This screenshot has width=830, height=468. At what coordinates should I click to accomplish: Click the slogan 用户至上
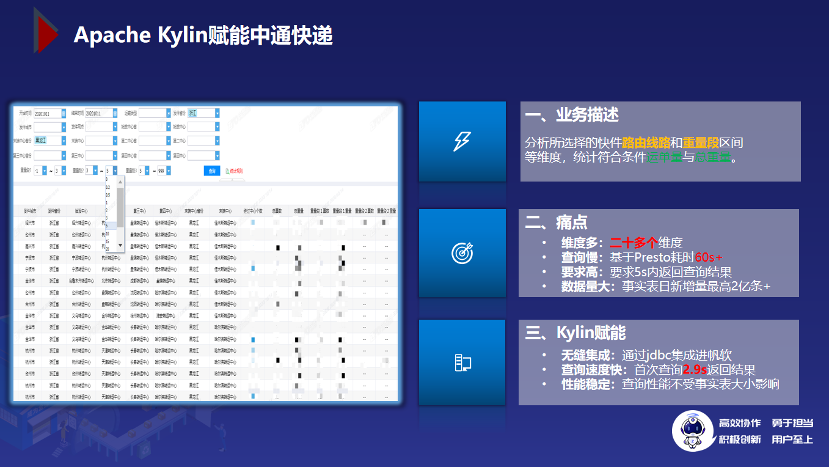pos(792,439)
